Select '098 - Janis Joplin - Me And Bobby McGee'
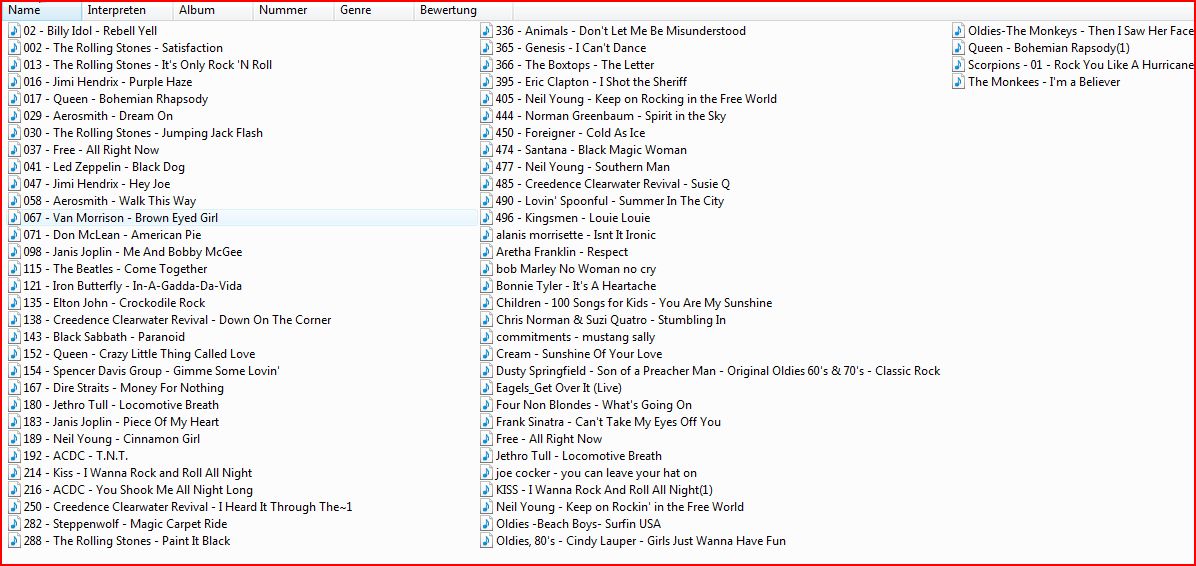1196x566 pixels. (x=133, y=252)
